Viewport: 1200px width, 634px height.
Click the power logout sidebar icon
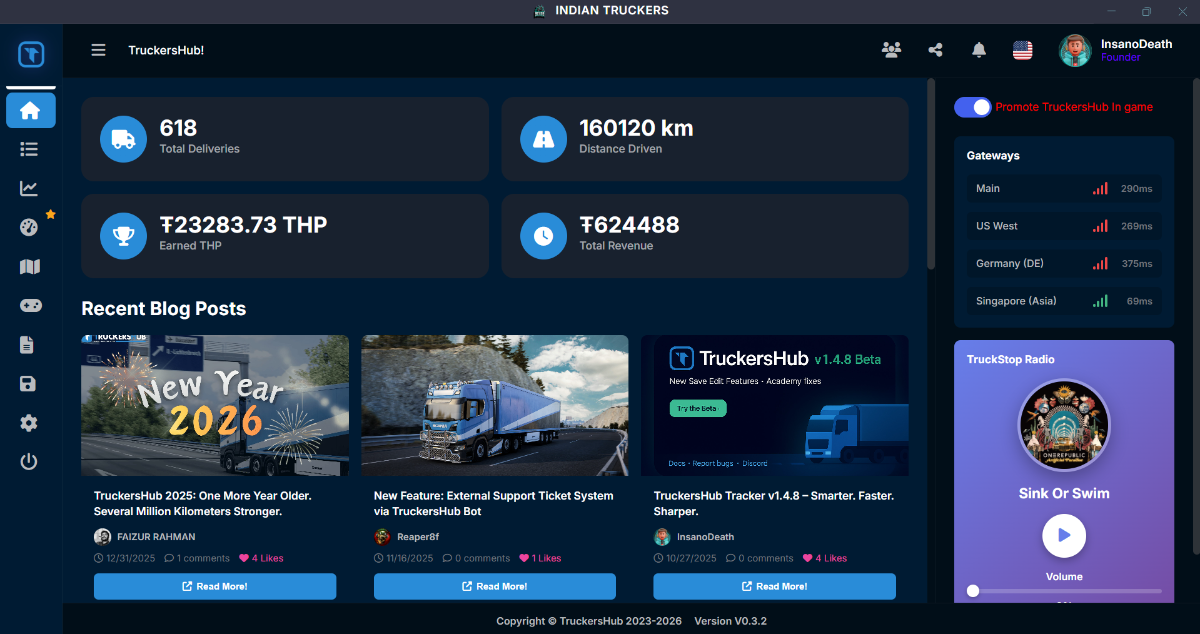[x=29, y=462]
